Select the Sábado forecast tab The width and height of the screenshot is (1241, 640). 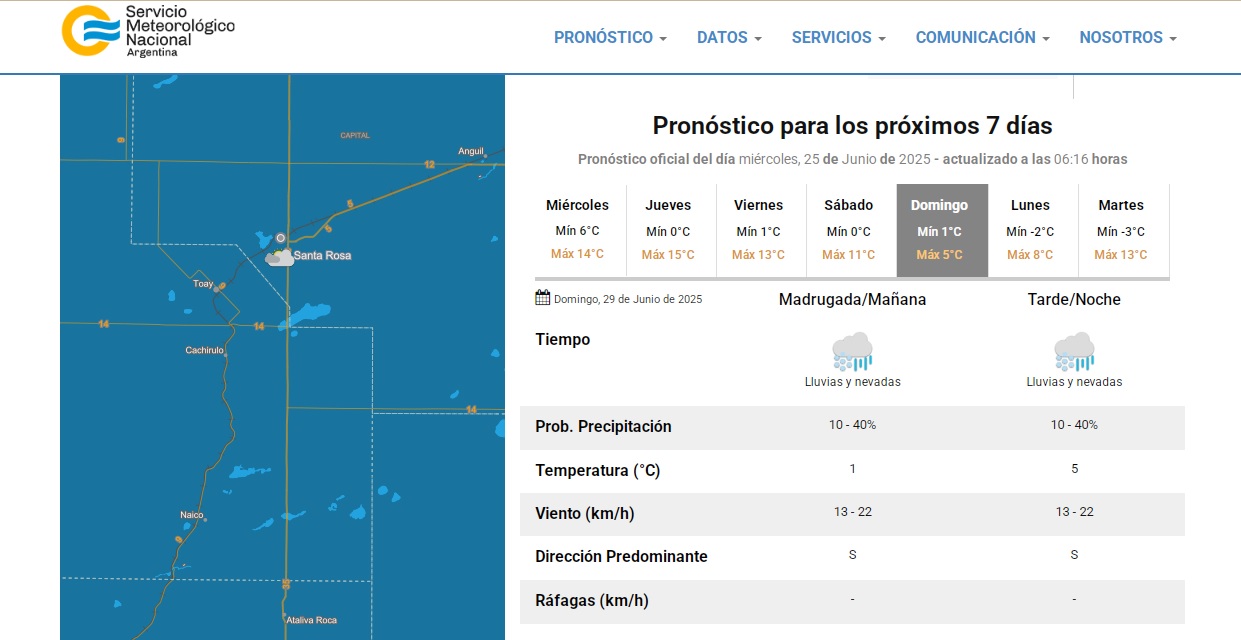coord(848,230)
